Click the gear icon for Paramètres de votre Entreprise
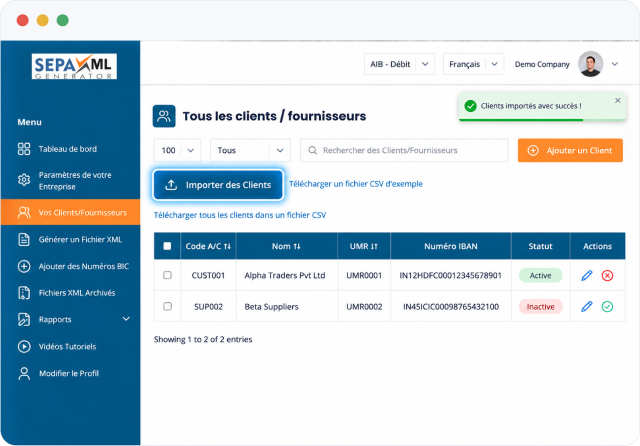Image resolution: width=640 pixels, height=446 pixels. point(24,180)
